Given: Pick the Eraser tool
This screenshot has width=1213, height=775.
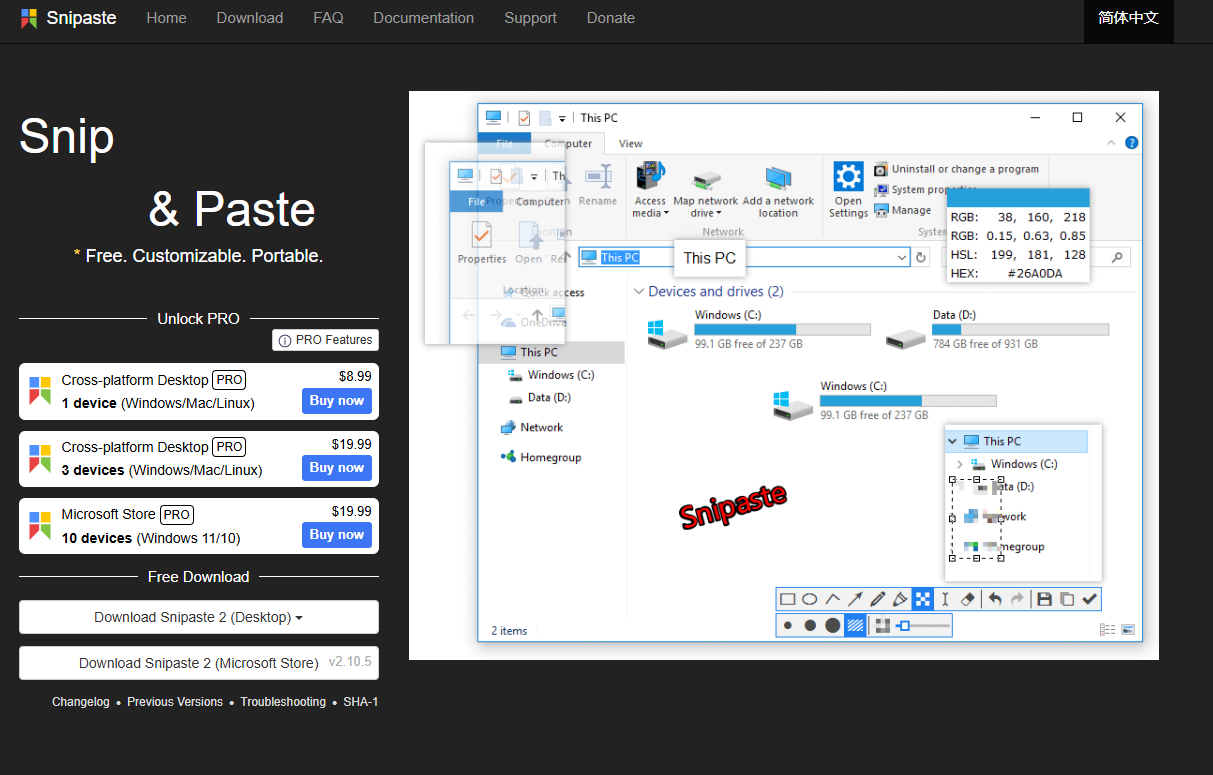Looking at the screenshot, I should (967, 599).
